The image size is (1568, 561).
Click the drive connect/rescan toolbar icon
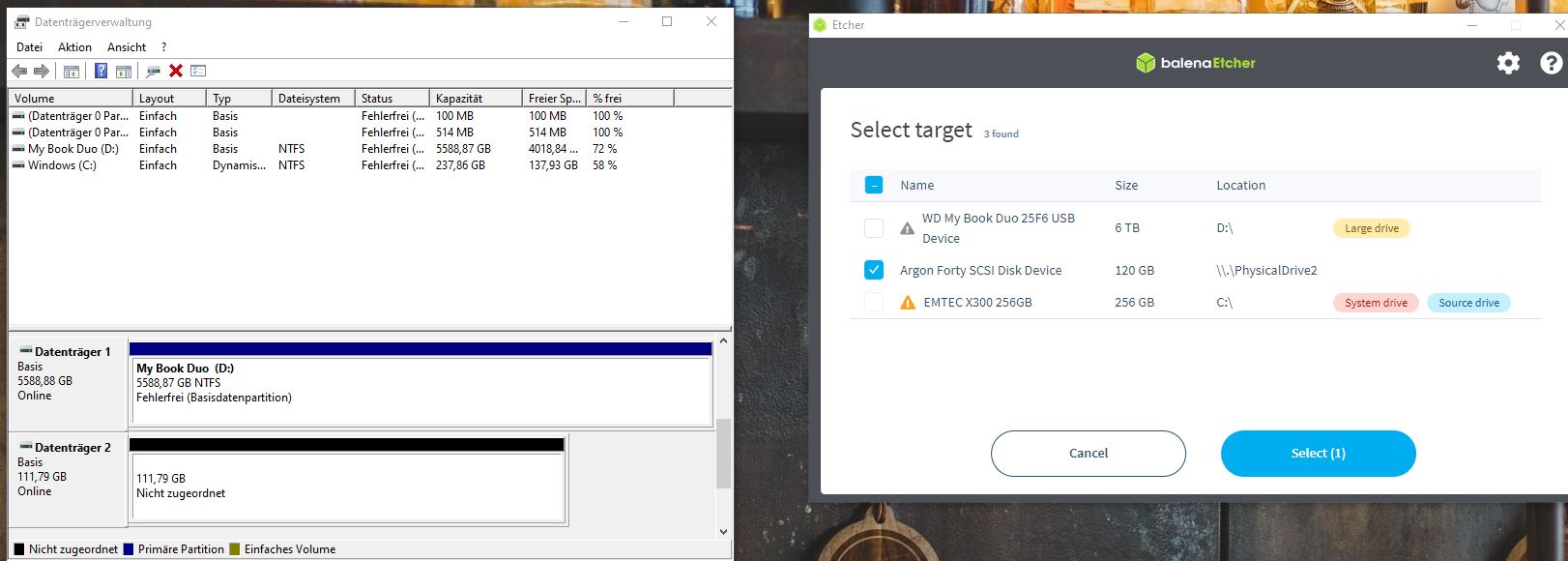point(153,71)
